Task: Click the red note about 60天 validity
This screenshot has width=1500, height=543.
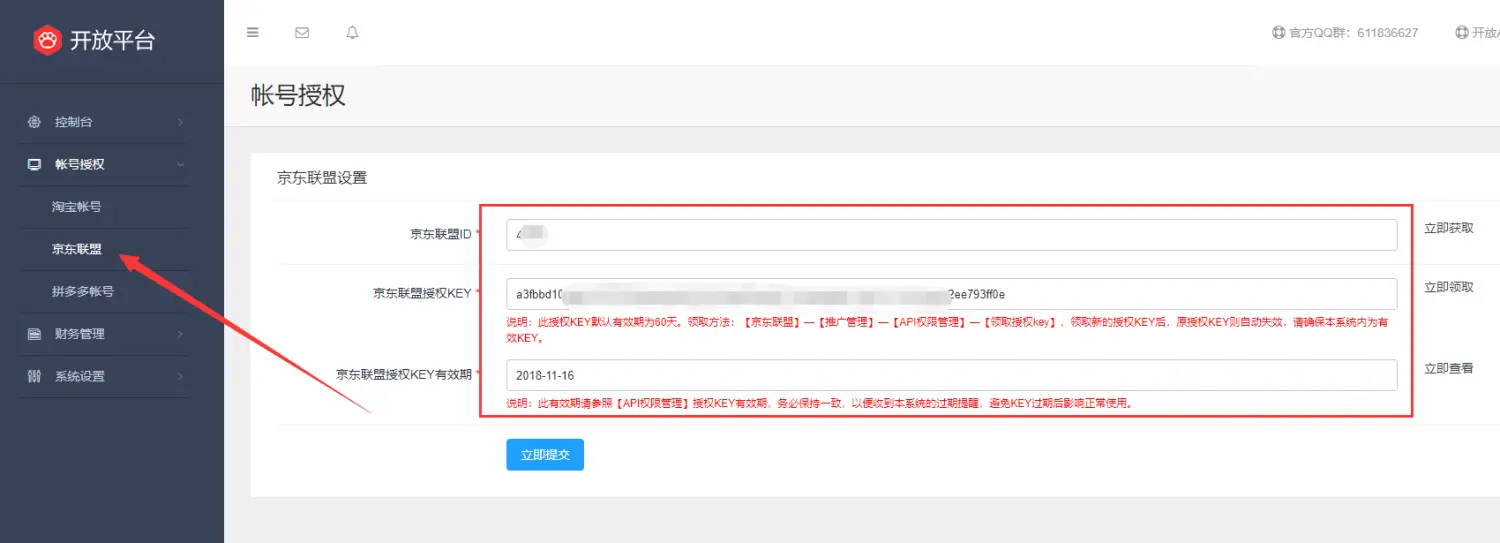Action: [x=947, y=330]
